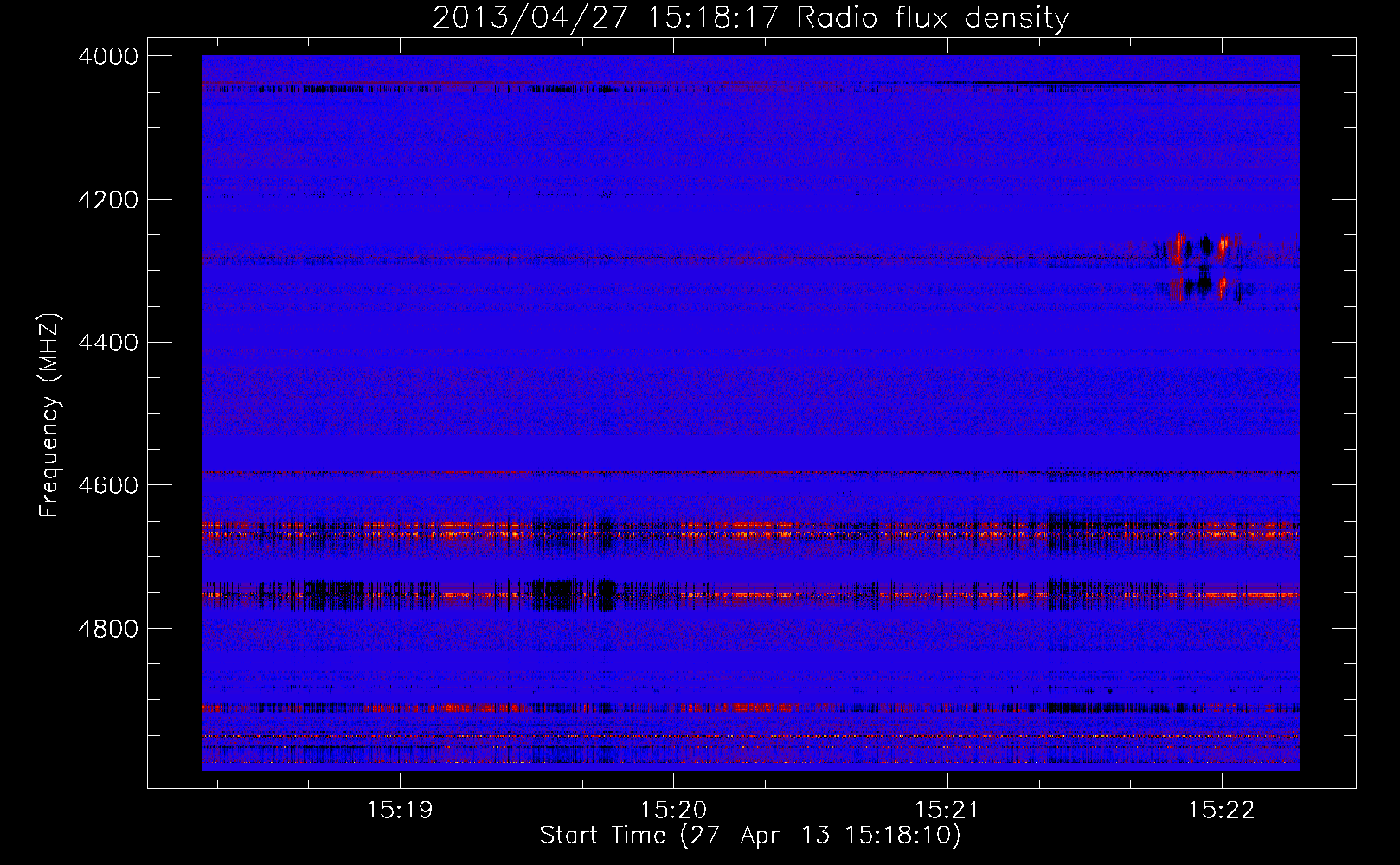Click the 'Start Time (27-Apr-13 15:18:10)' axis label
This screenshot has height=865, width=1400.
[750, 836]
